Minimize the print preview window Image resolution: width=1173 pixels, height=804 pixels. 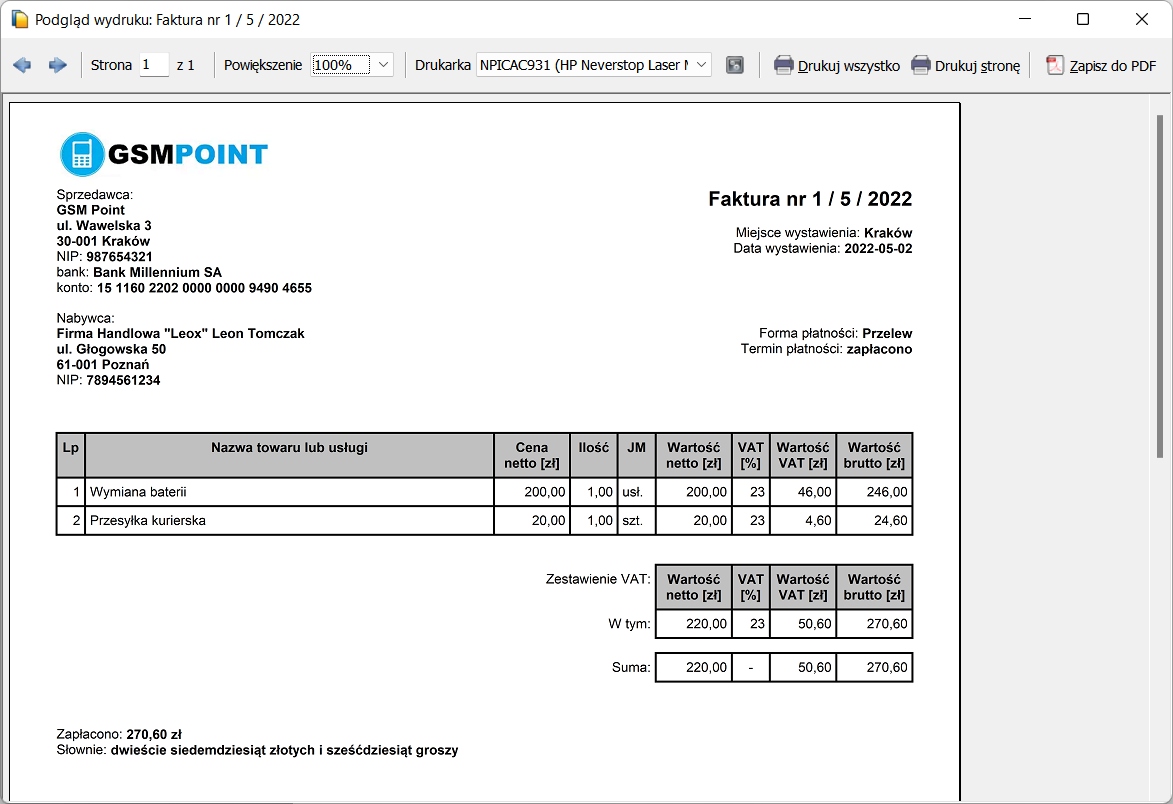point(1024,19)
